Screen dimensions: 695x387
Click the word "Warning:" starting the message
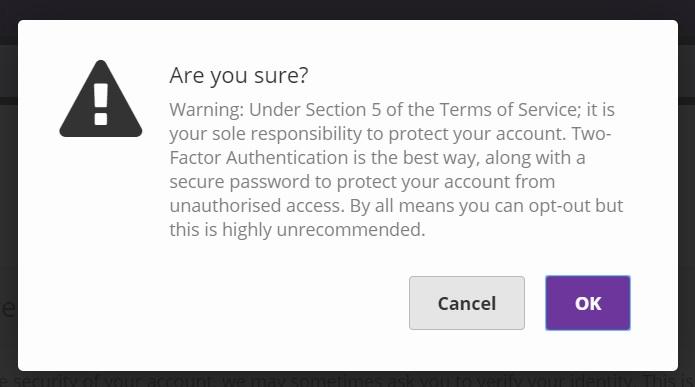coord(207,110)
